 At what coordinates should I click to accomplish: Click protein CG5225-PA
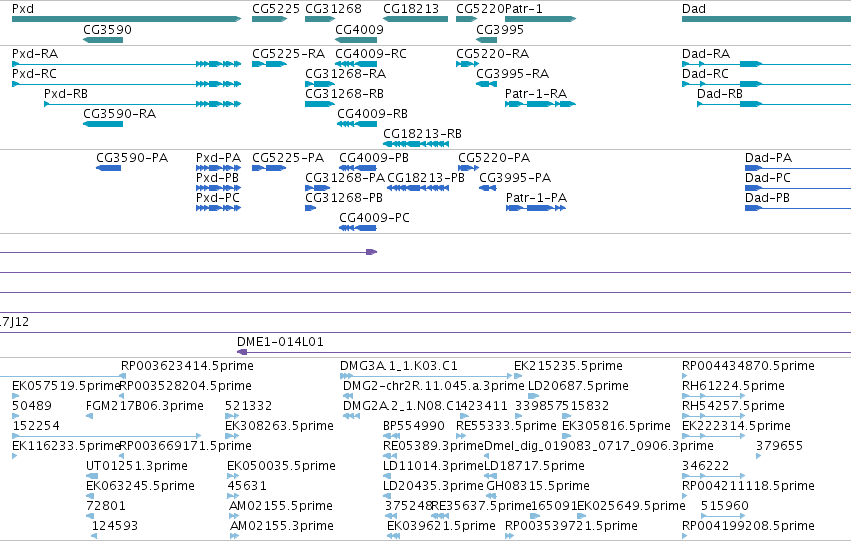tap(288, 158)
